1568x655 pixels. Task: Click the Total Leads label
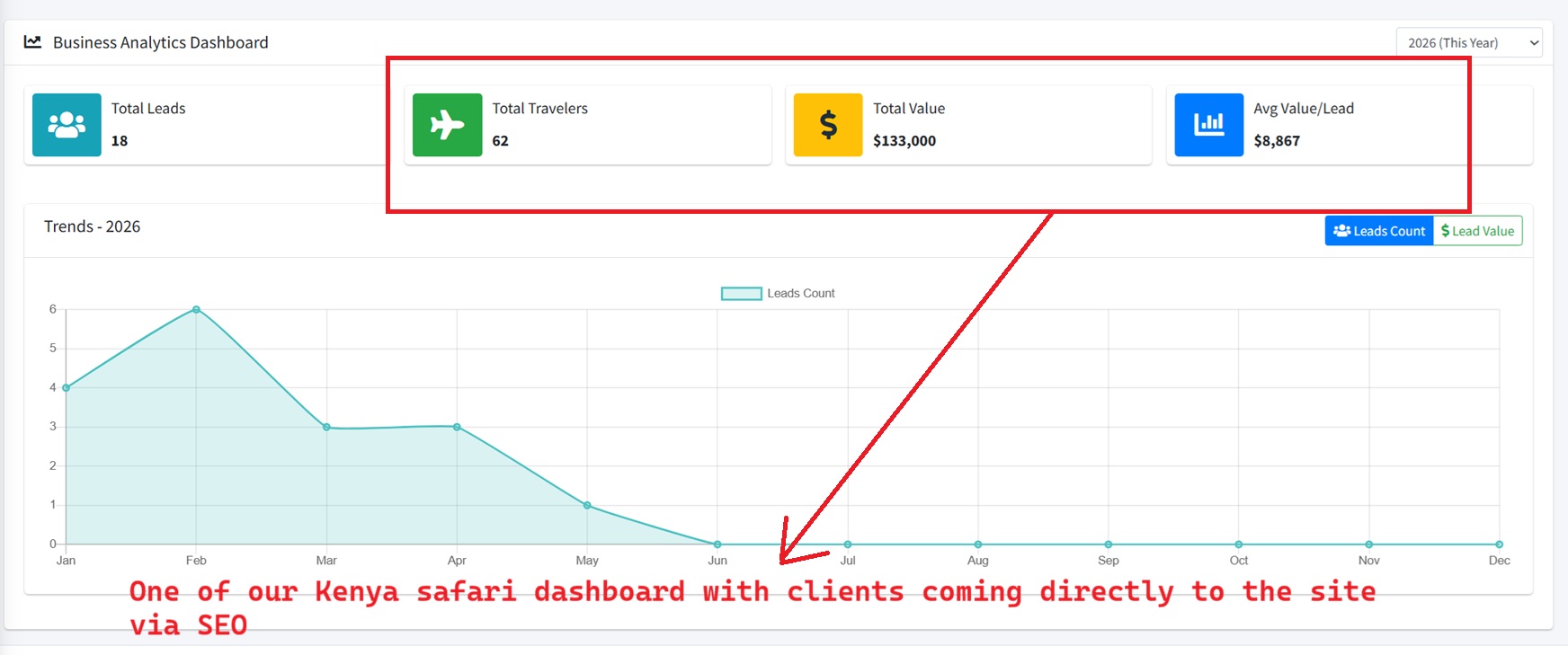tap(148, 109)
